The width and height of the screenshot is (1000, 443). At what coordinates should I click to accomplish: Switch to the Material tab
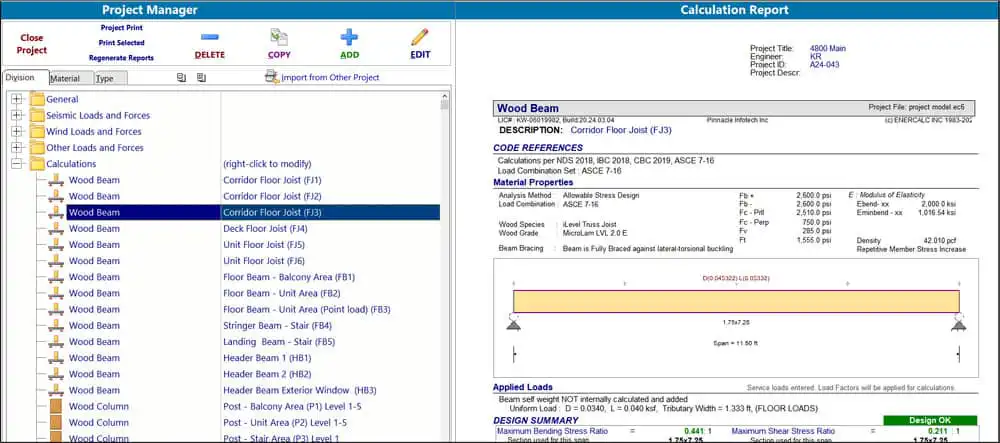(x=70, y=78)
